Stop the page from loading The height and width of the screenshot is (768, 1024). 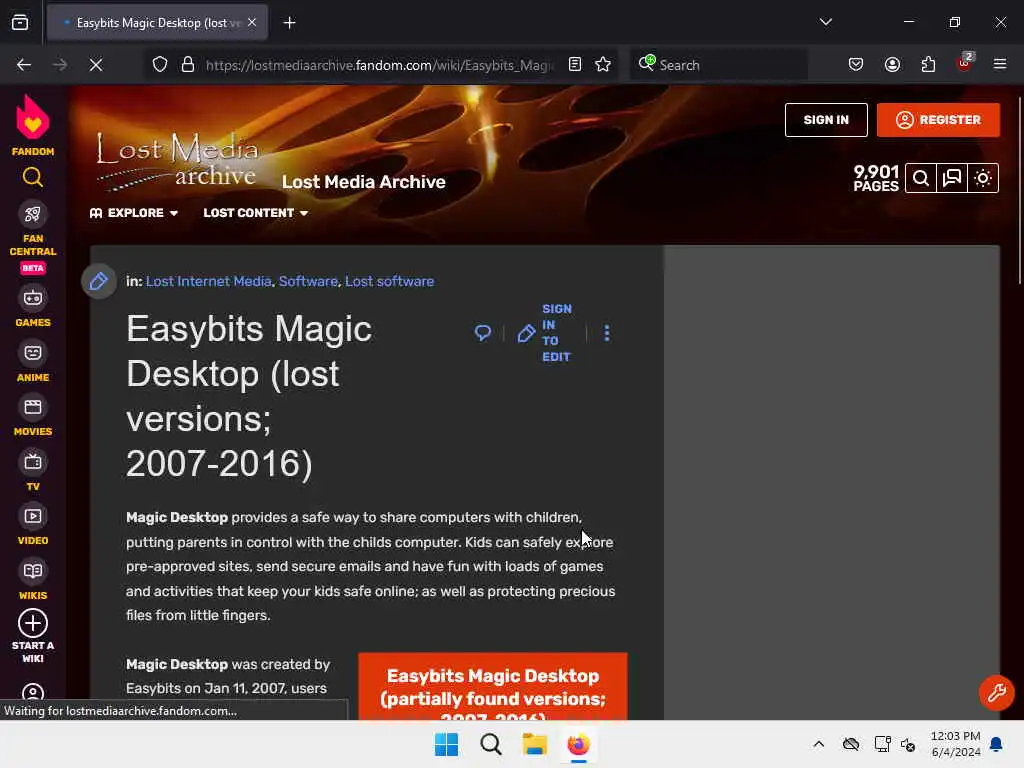(x=96, y=65)
